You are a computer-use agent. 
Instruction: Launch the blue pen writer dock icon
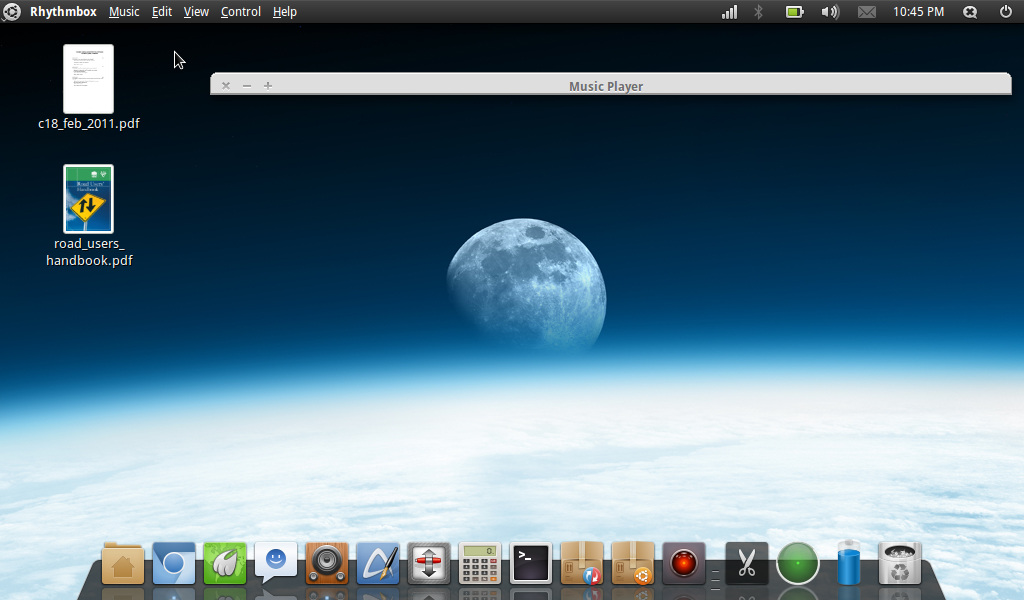(x=377, y=563)
